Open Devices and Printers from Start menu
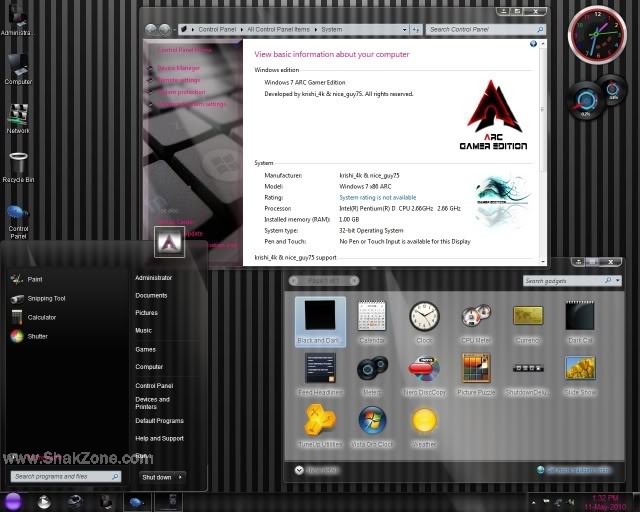Viewport: 640px width, 512px height. point(152,403)
